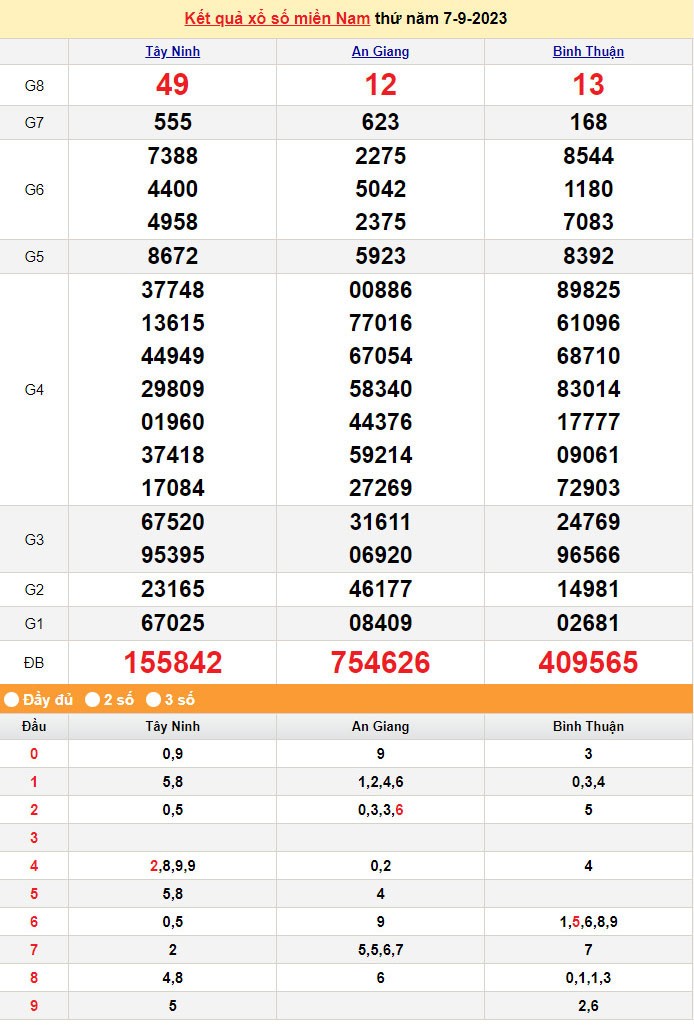Image resolution: width=694 pixels, height=1026 pixels.
Task: Click G3 number 96566
Action: 588,555
